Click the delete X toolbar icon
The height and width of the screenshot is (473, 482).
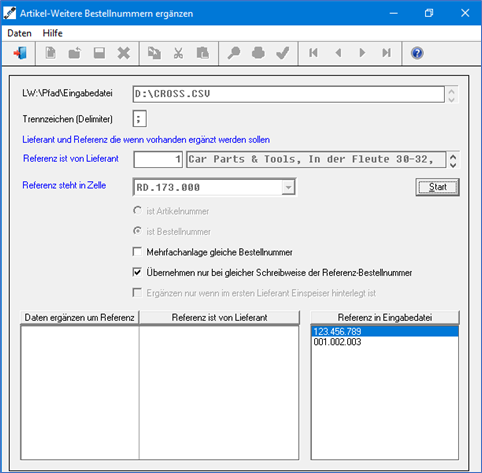pos(124,53)
